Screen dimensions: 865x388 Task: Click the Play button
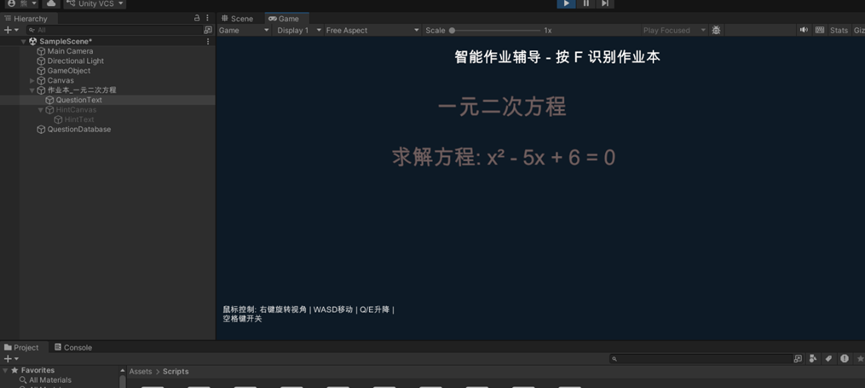point(566,3)
